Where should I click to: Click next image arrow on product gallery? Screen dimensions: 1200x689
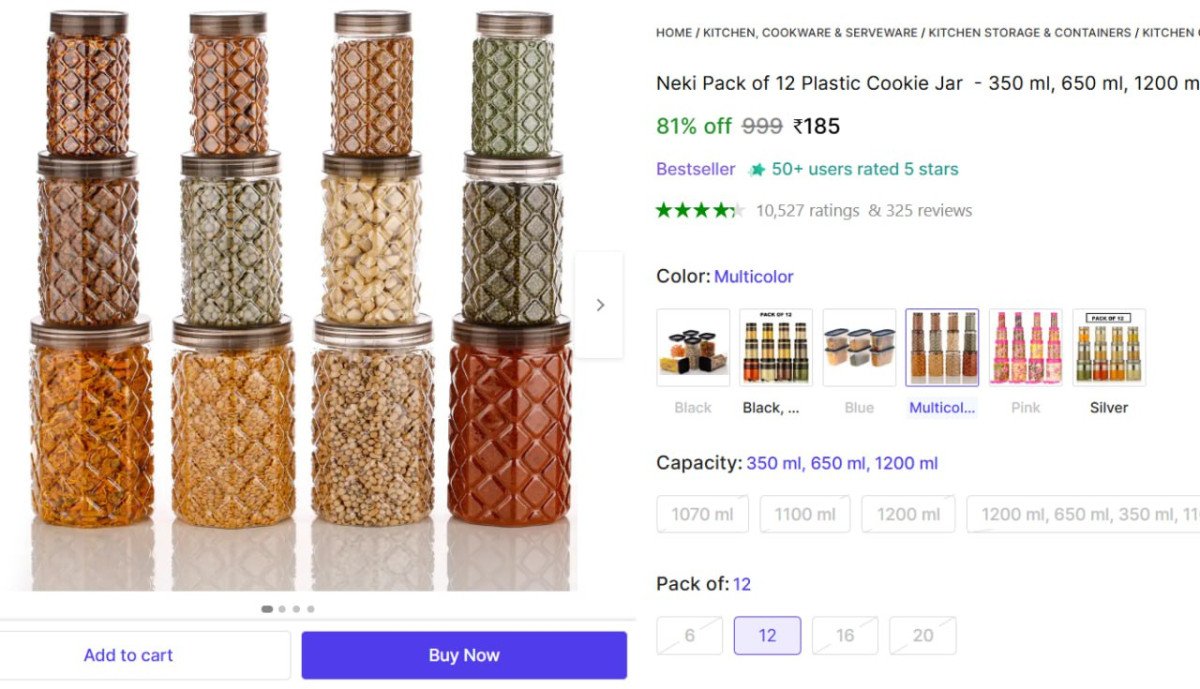[599, 305]
